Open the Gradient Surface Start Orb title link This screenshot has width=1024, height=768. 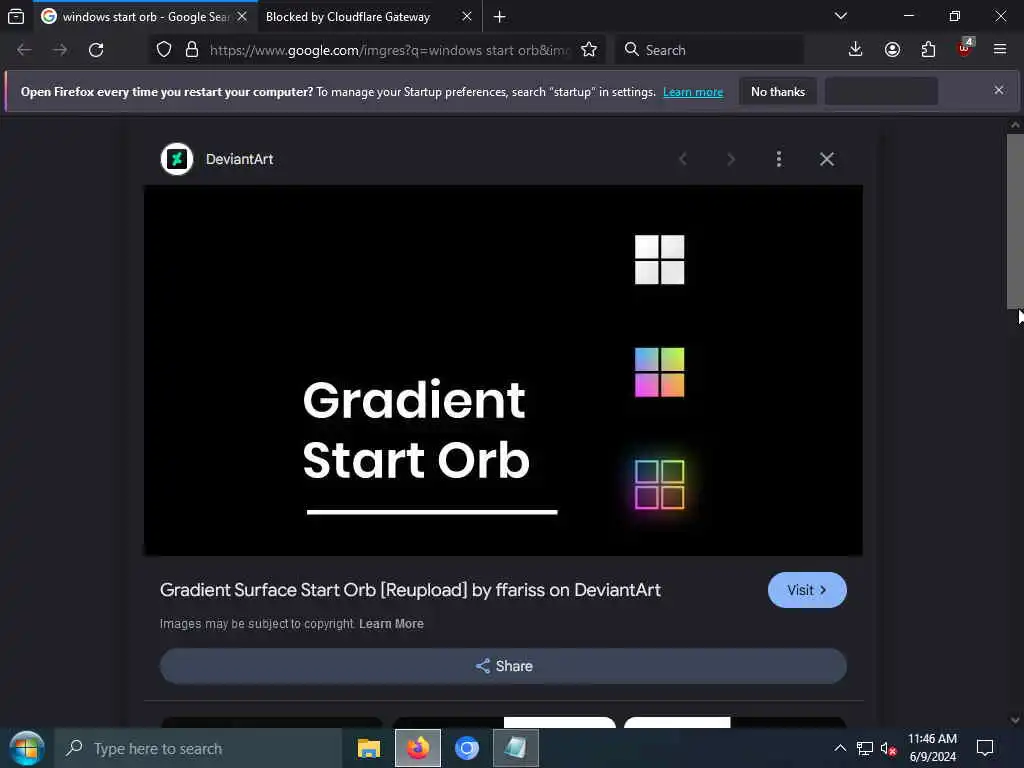410,590
